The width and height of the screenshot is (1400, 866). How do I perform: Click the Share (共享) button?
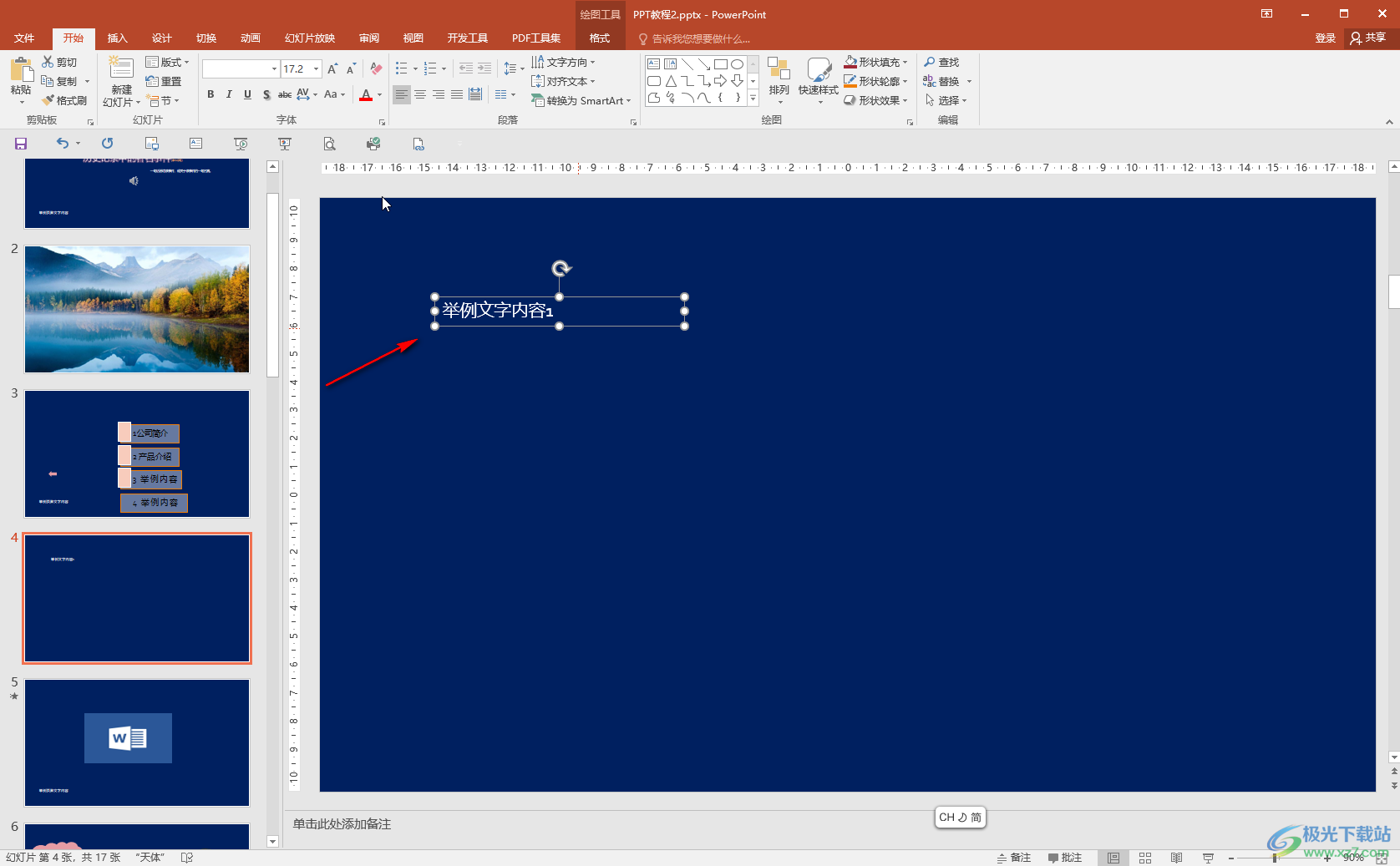pyautogui.click(x=1368, y=38)
